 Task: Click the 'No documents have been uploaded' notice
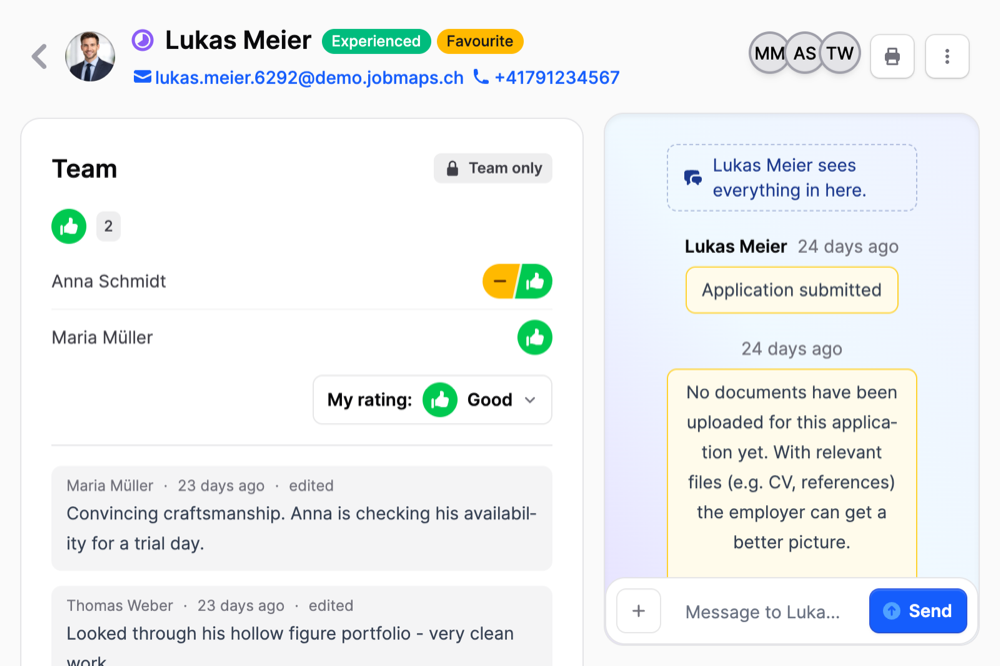[x=791, y=472]
